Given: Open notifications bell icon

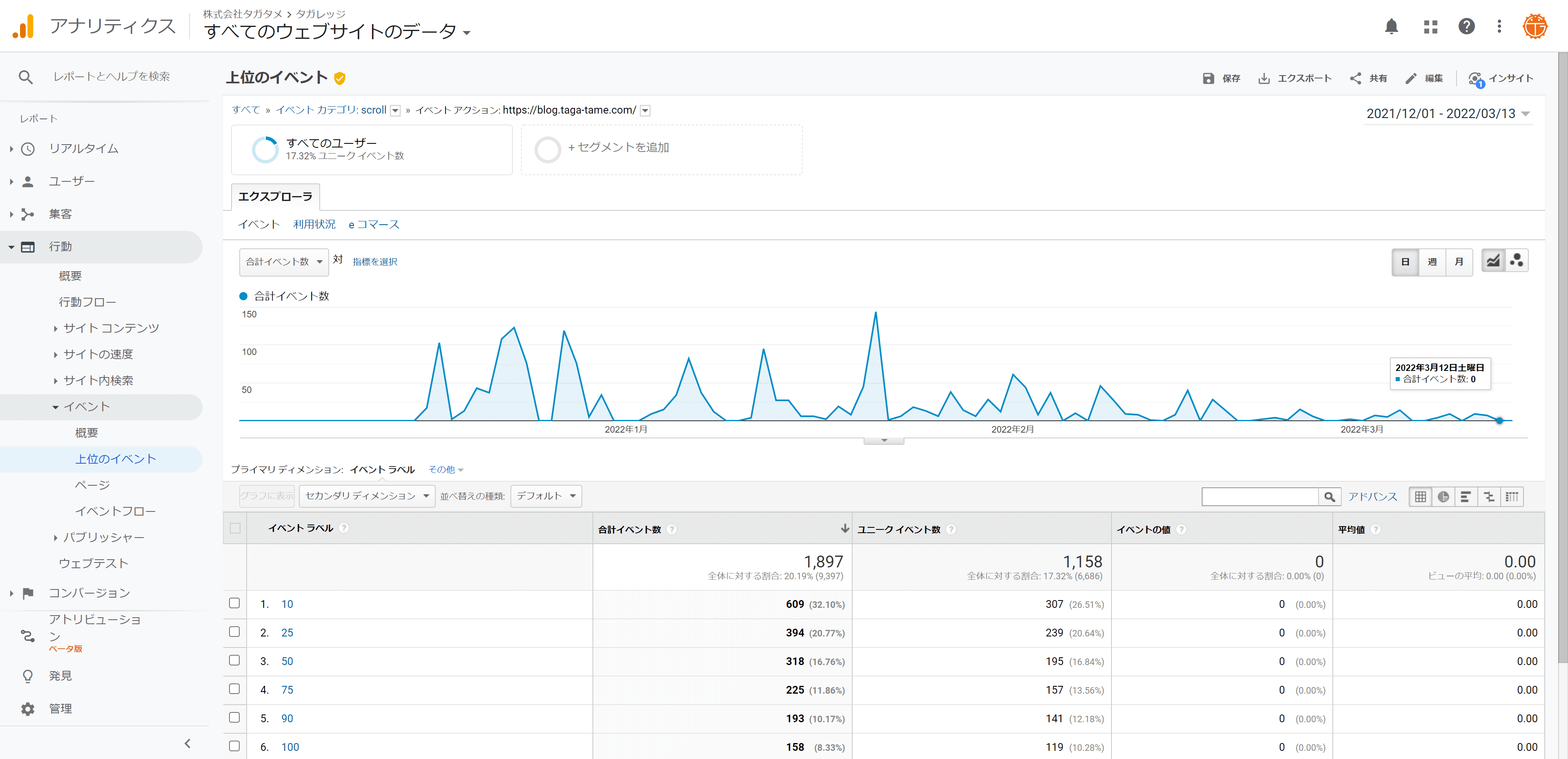Looking at the screenshot, I should [x=1392, y=26].
